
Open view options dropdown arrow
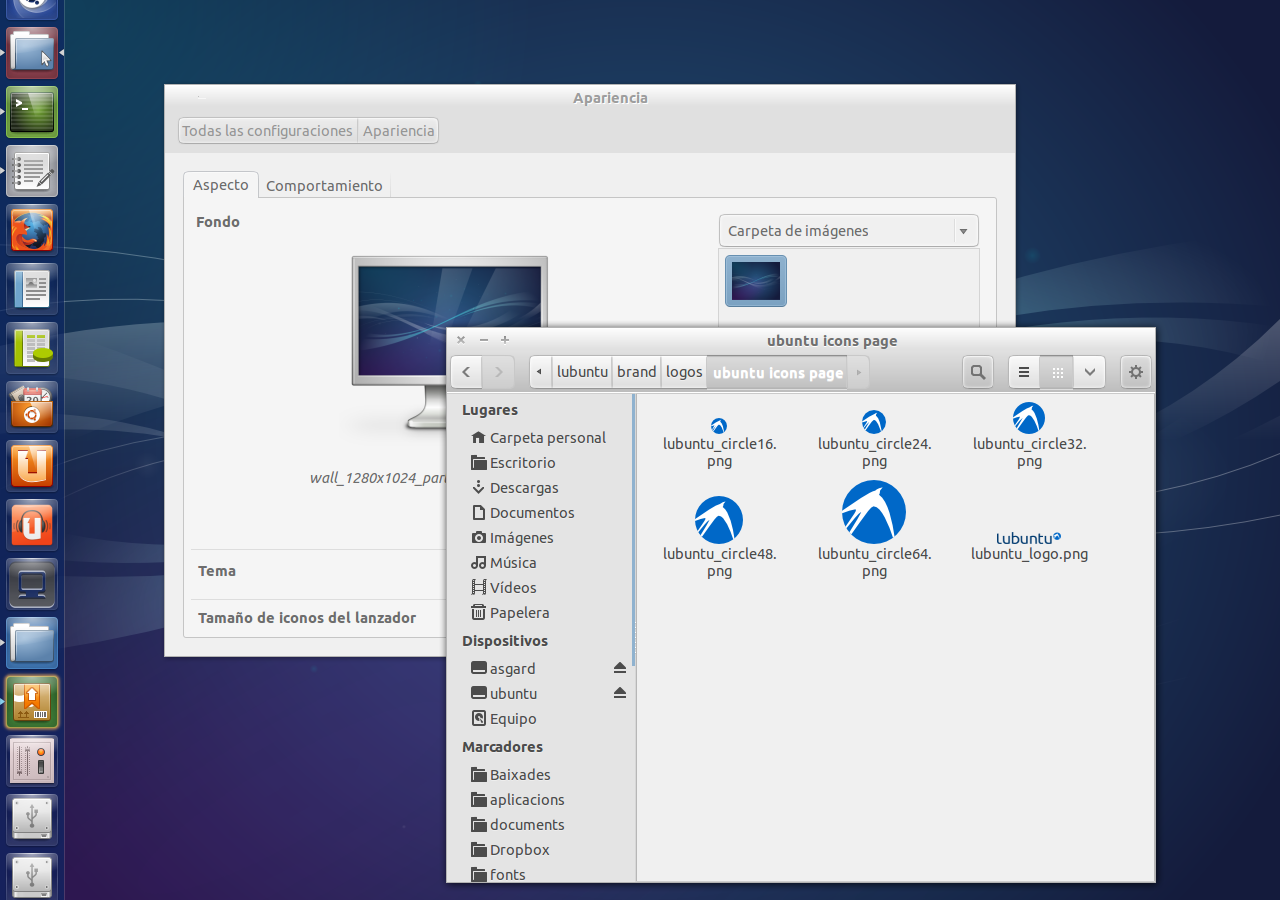[1089, 372]
